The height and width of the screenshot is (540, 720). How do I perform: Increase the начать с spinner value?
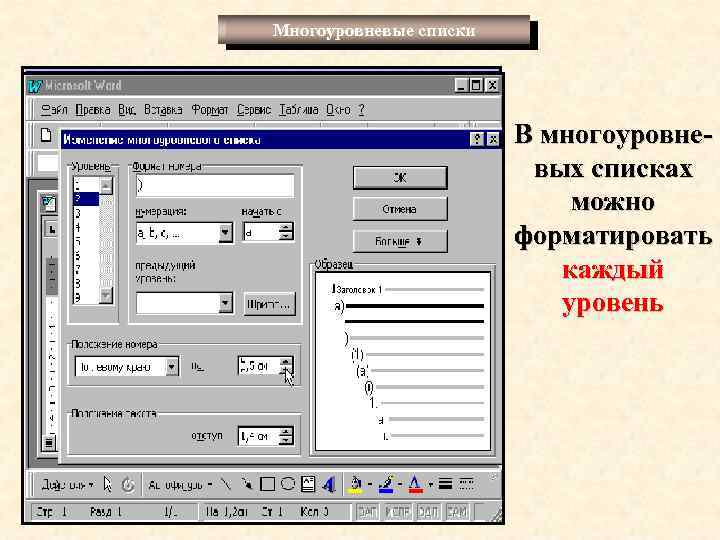pos(286,228)
